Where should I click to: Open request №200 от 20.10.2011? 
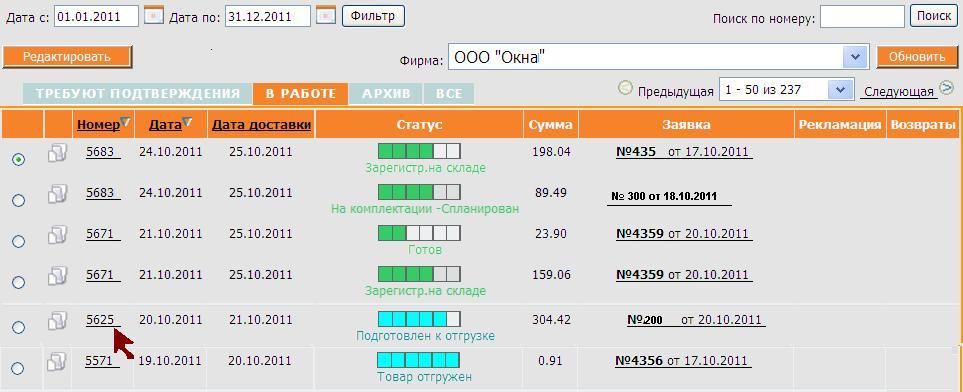pos(696,320)
